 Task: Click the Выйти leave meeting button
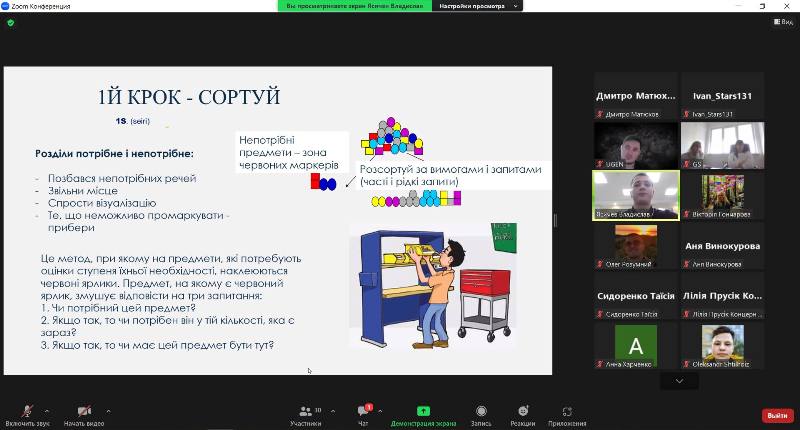pyautogui.click(x=778, y=416)
